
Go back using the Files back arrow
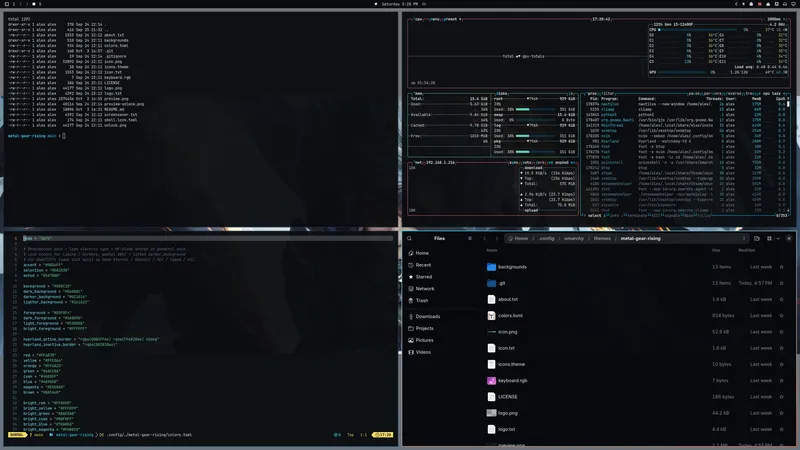pyautogui.click(x=485, y=238)
